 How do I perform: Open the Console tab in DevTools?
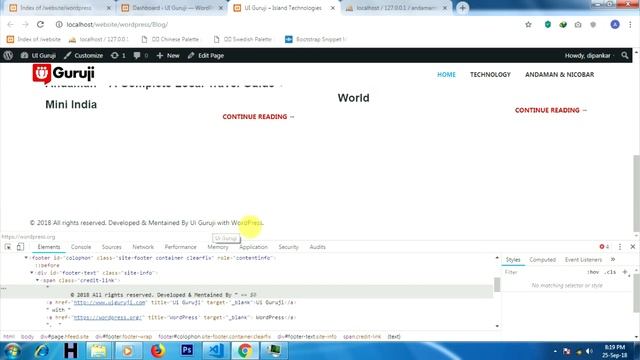point(81,247)
